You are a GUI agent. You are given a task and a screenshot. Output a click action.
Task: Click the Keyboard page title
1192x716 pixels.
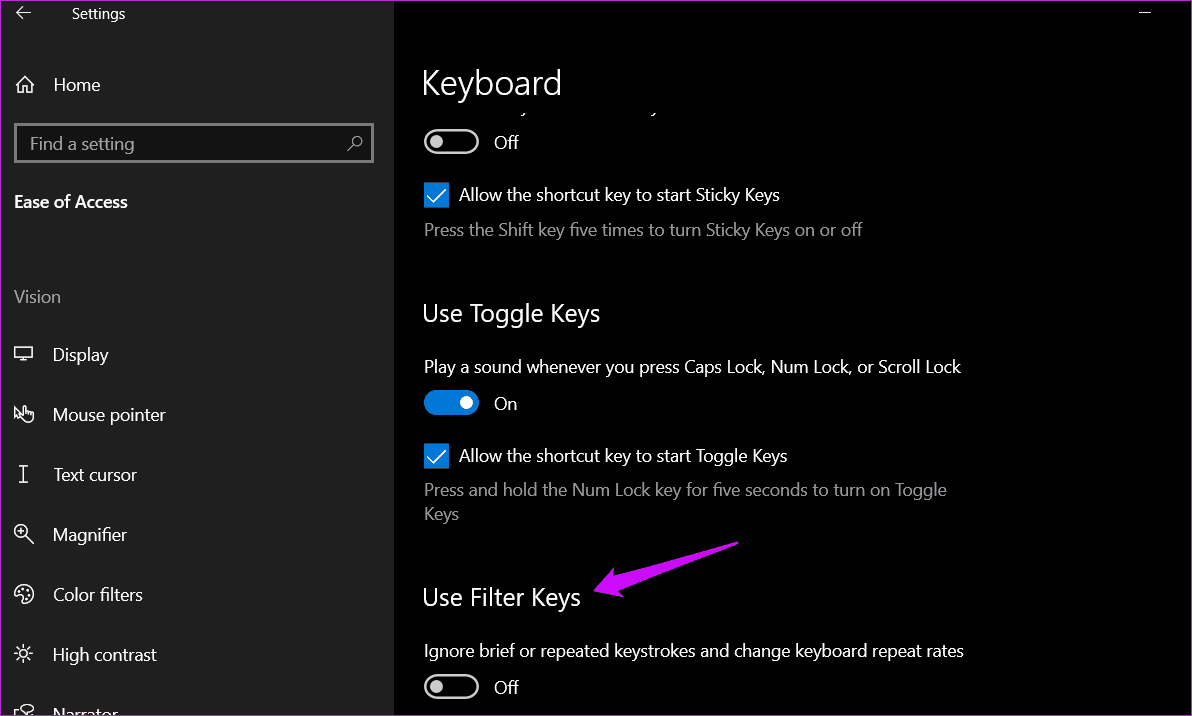[x=491, y=83]
